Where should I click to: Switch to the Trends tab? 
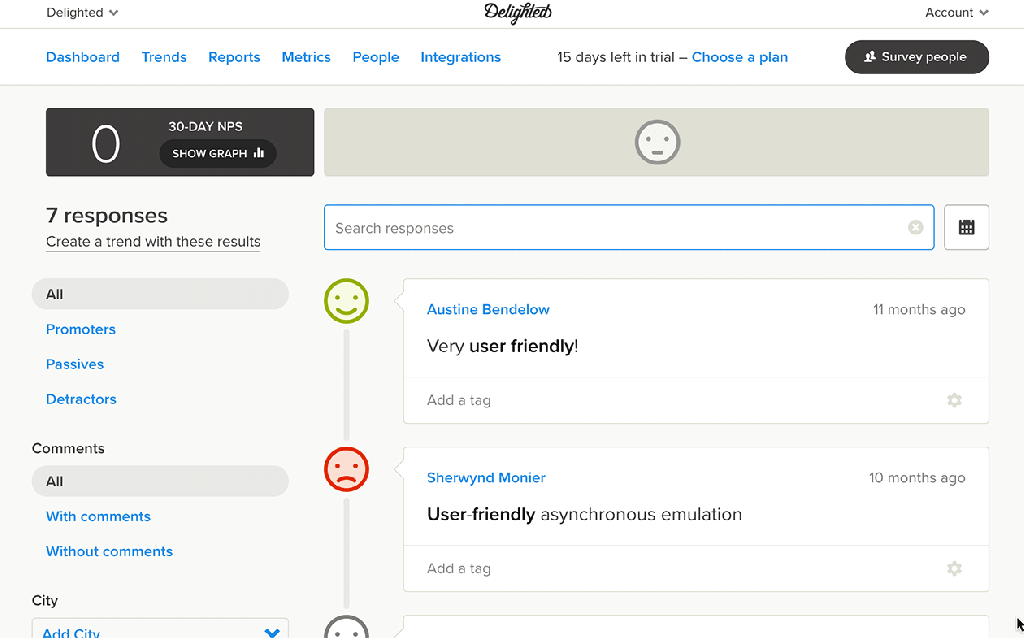(x=164, y=57)
